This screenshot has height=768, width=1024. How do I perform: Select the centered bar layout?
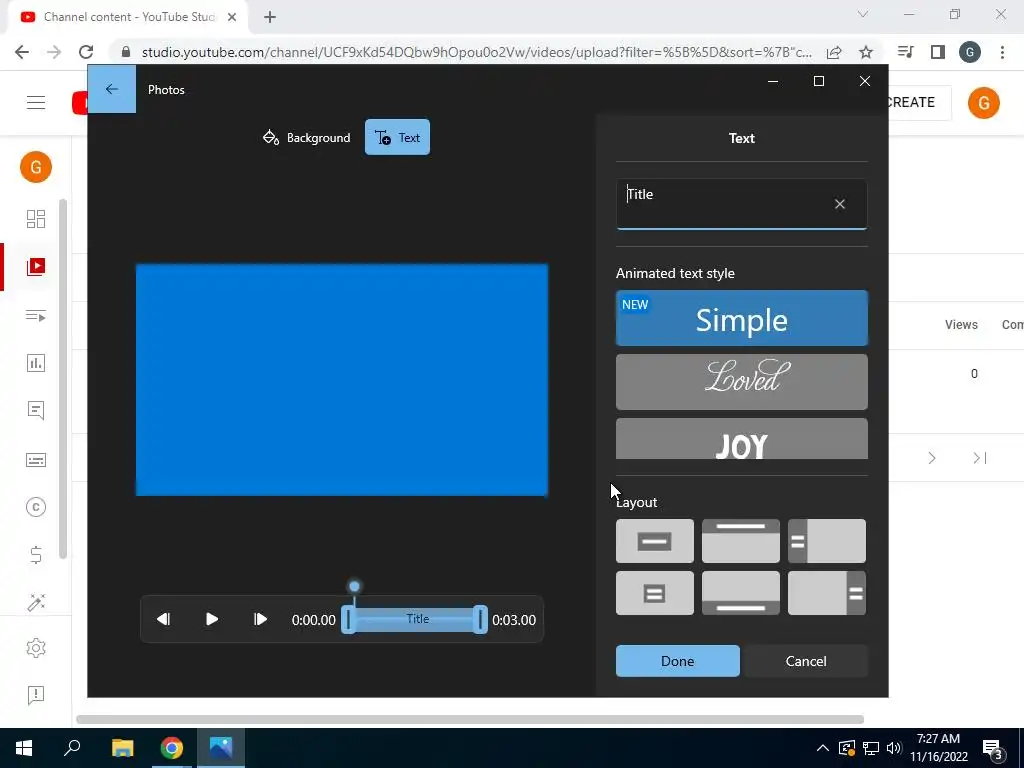[x=654, y=541]
